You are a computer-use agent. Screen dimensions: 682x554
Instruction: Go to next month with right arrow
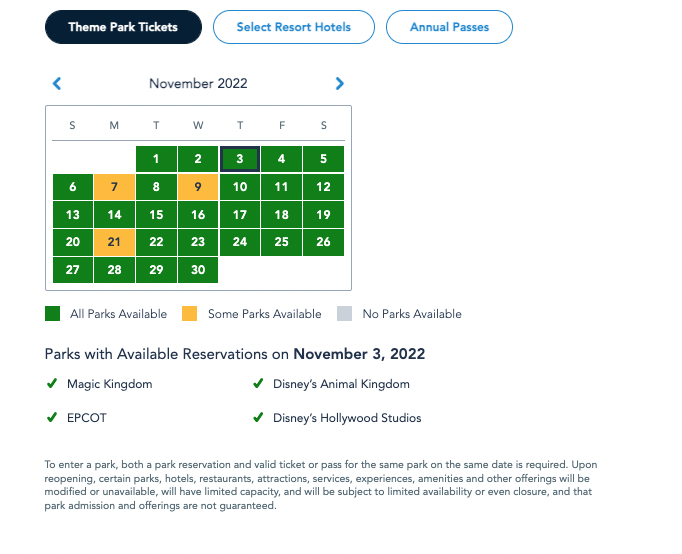pos(340,84)
